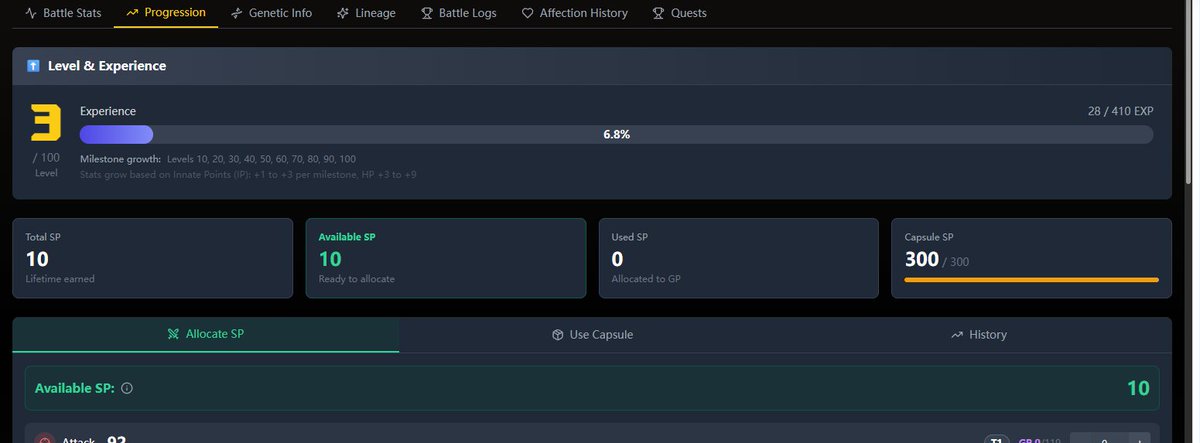Click the 'Ready to allocate' caption

356,279
